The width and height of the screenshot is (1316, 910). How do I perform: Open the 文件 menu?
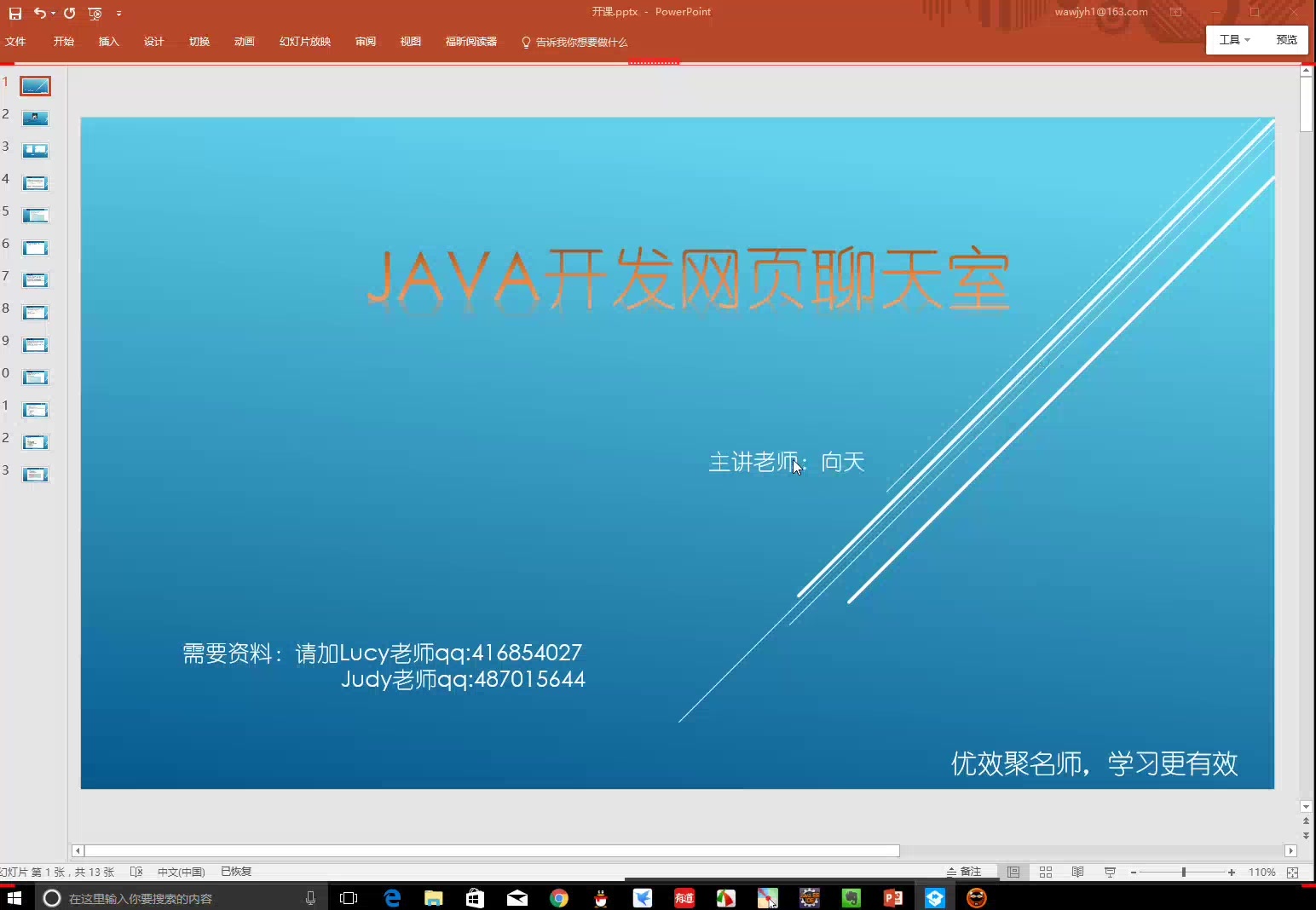tap(15, 42)
